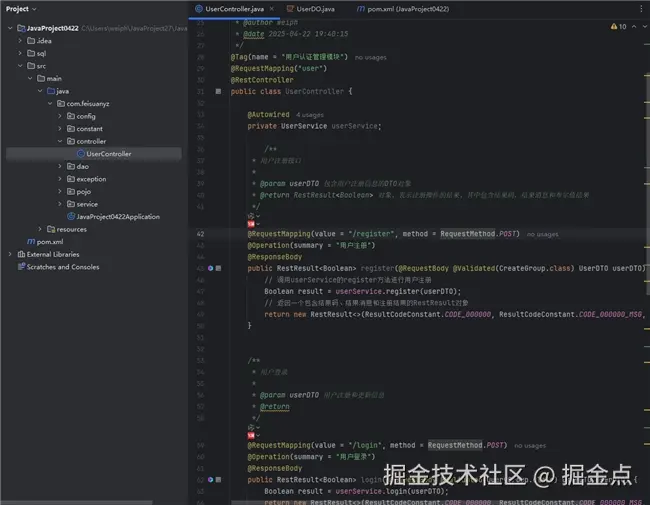Click the Scratches and Consoles icon
Screen dimensions: 650x505
click(21, 267)
